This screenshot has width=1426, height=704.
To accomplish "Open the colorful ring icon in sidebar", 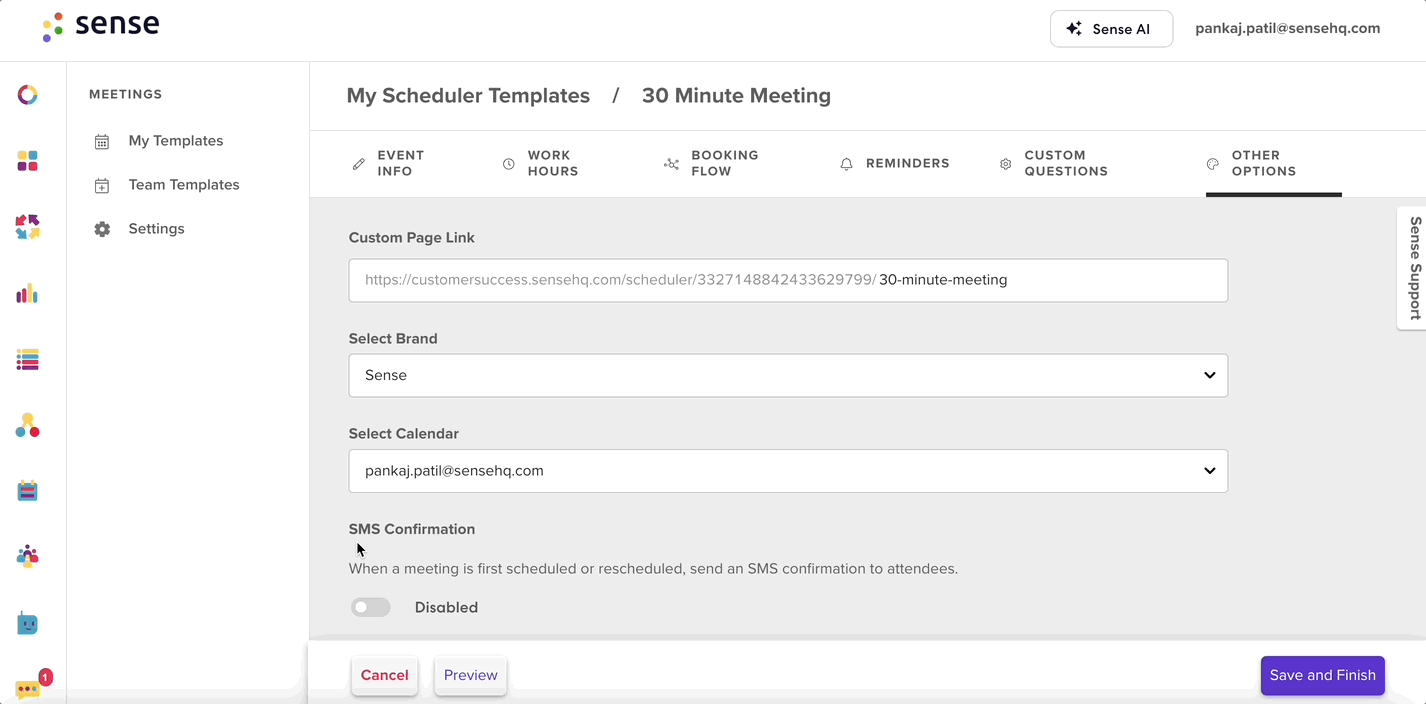I will point(28,95).
